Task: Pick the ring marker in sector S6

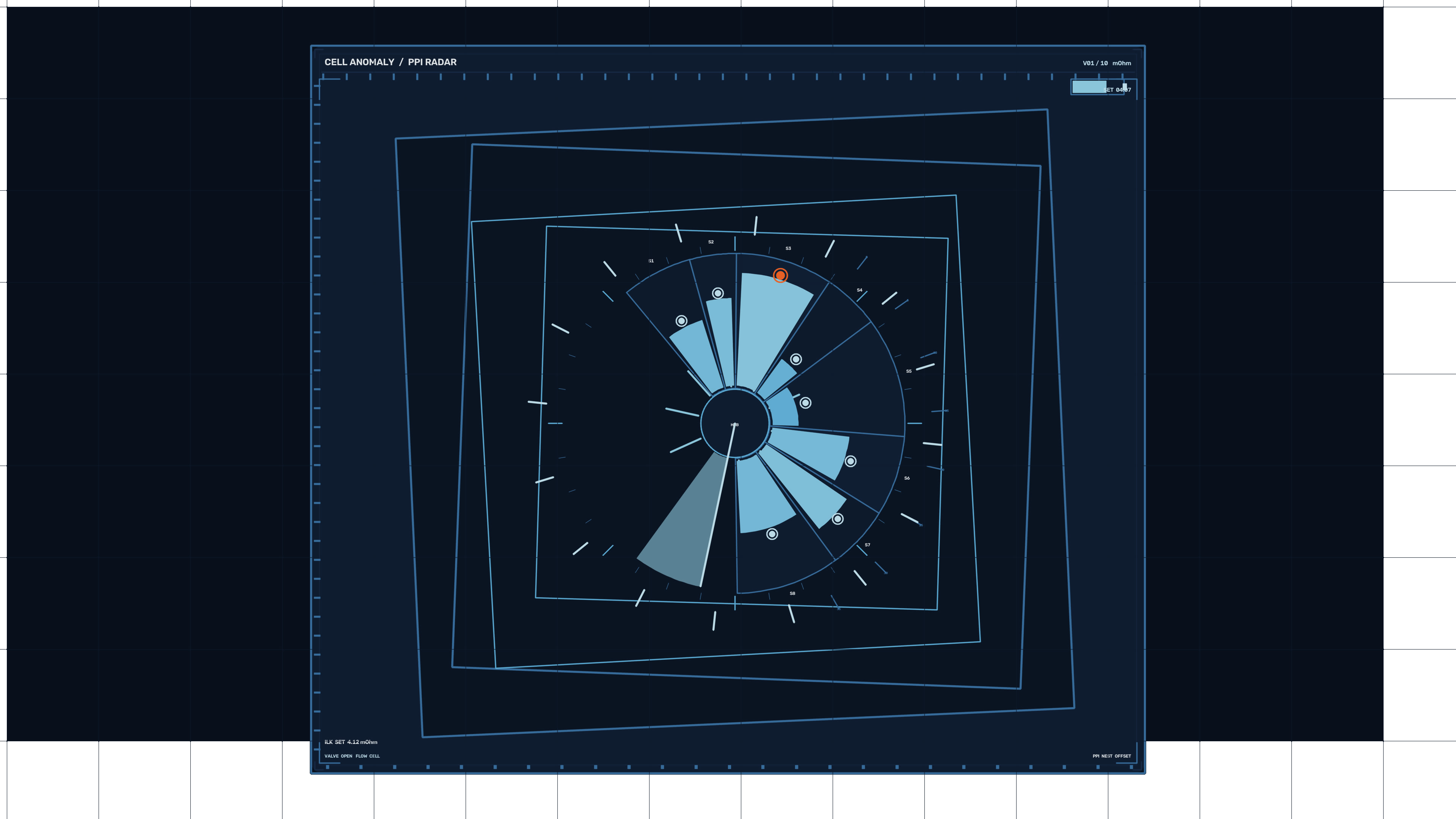Action: coord(850,461)
